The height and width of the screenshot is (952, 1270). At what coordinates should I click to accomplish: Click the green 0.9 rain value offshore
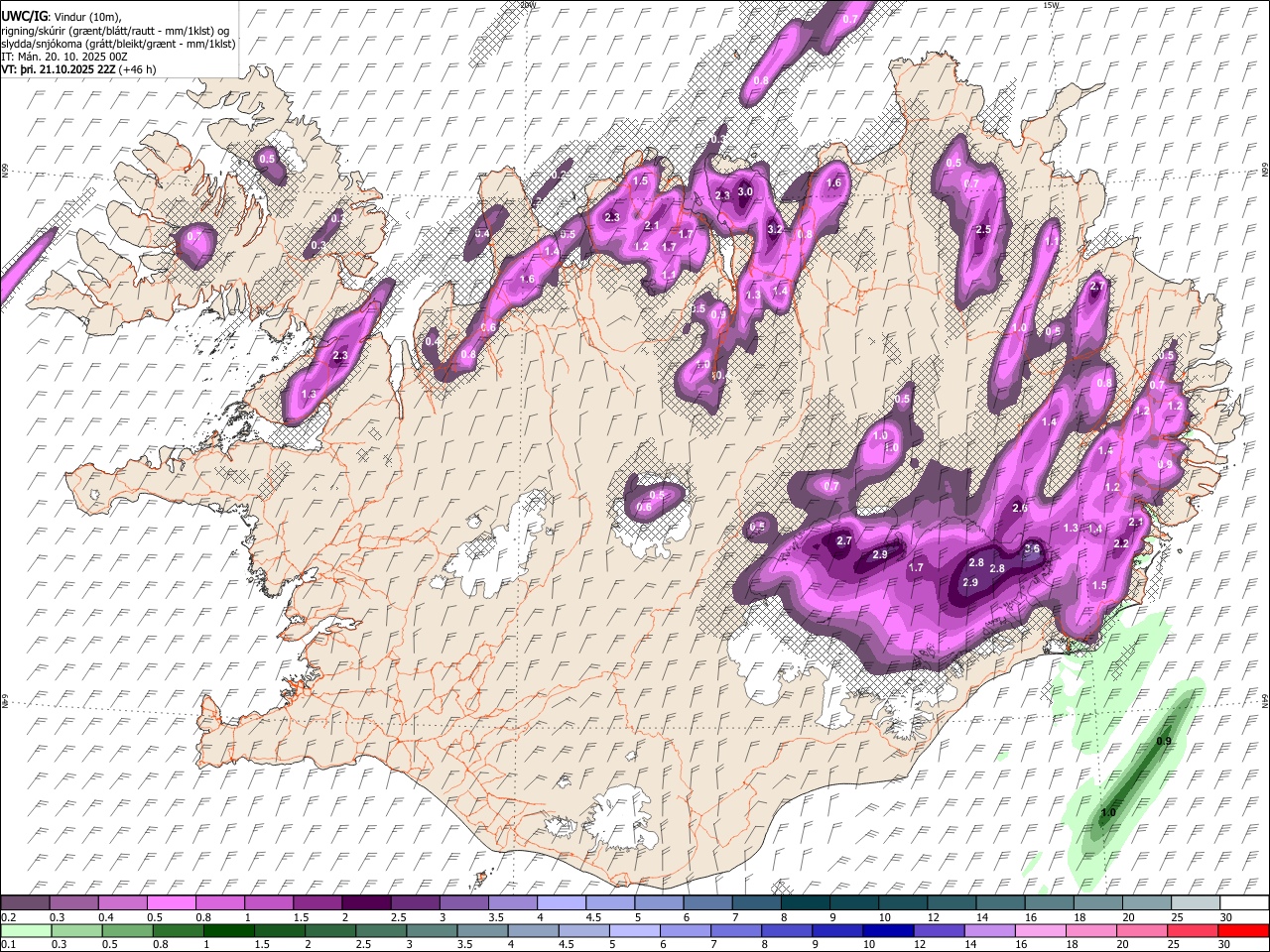[x=1165, y=742]
